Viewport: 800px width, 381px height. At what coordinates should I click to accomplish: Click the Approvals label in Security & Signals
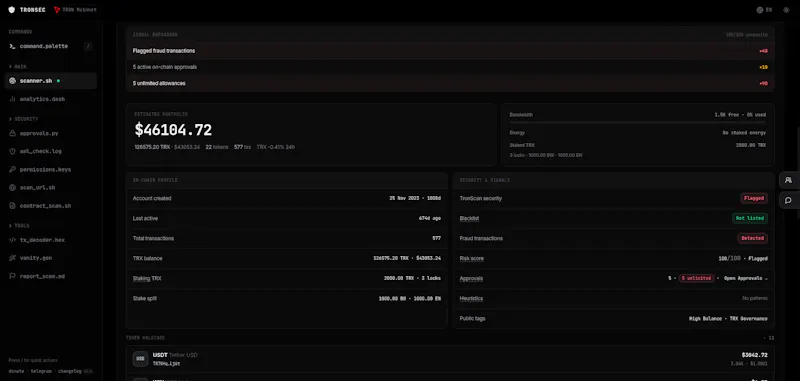click(x=471, y=278)
